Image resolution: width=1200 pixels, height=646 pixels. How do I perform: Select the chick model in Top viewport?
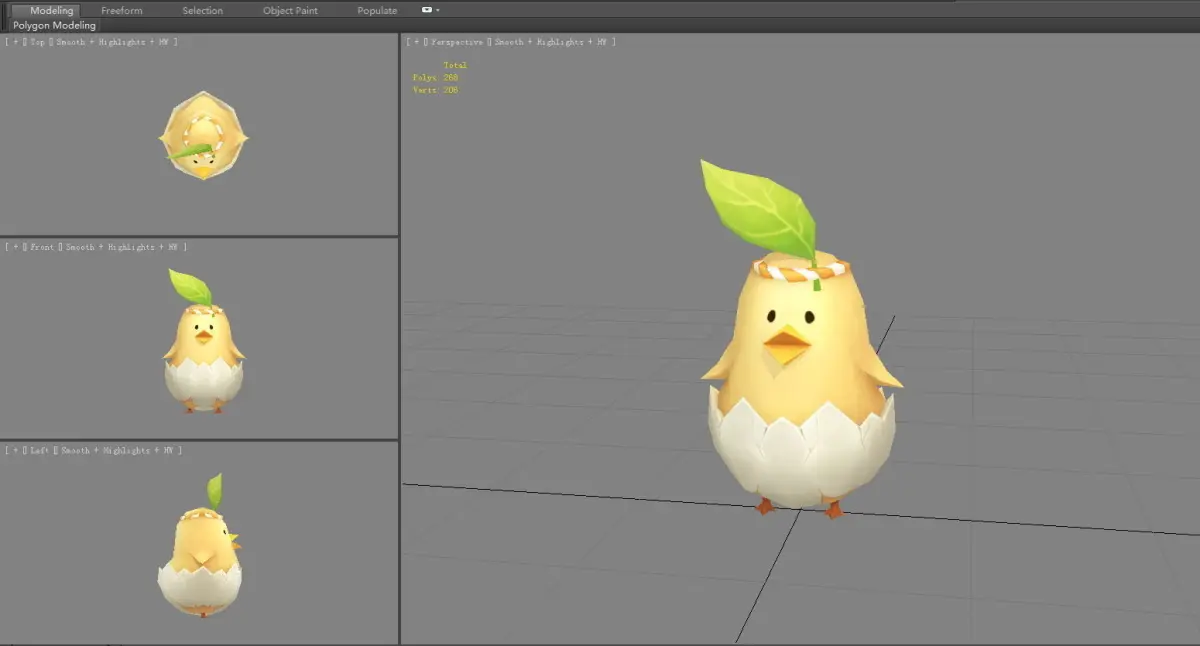[x=203, y=137]
